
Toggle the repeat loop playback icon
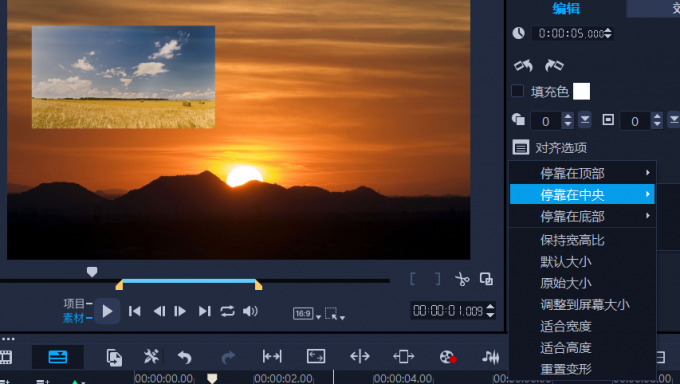(x=227, y=311)
